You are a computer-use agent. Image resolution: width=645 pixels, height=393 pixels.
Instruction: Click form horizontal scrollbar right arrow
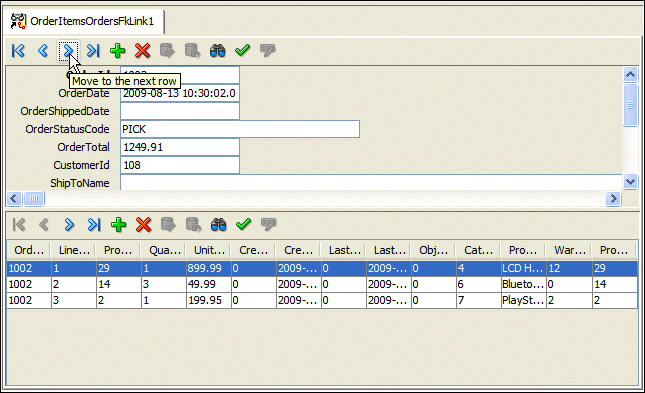[613, 199]
